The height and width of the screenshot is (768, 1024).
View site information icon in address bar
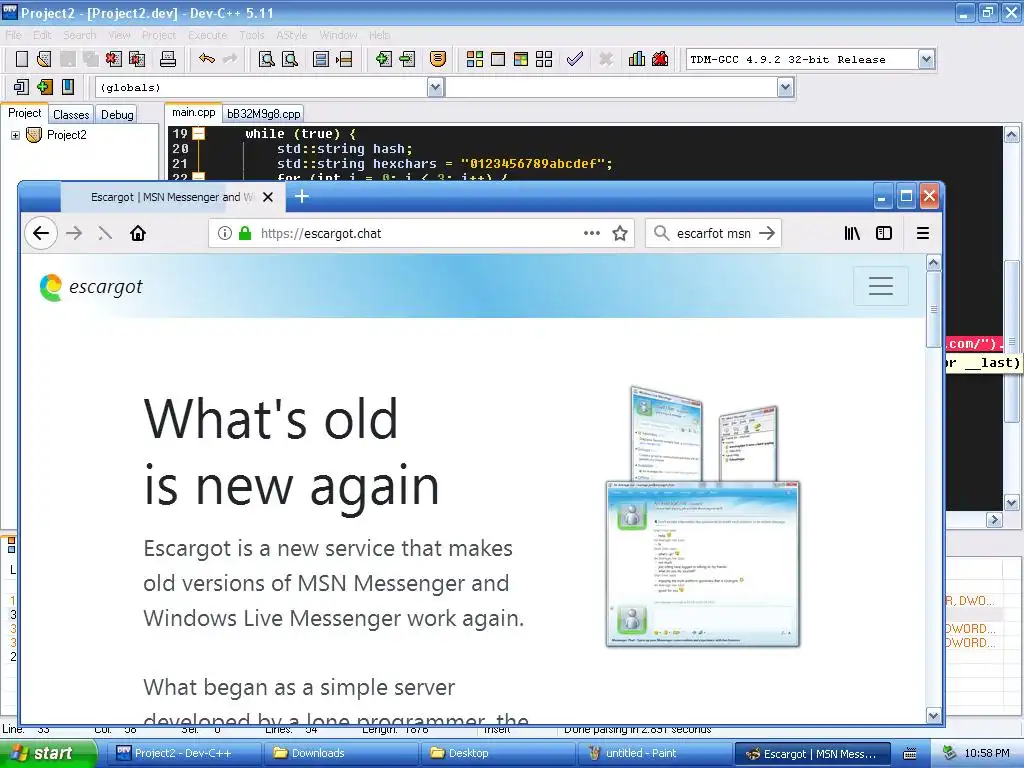click(x=225, y=233)
